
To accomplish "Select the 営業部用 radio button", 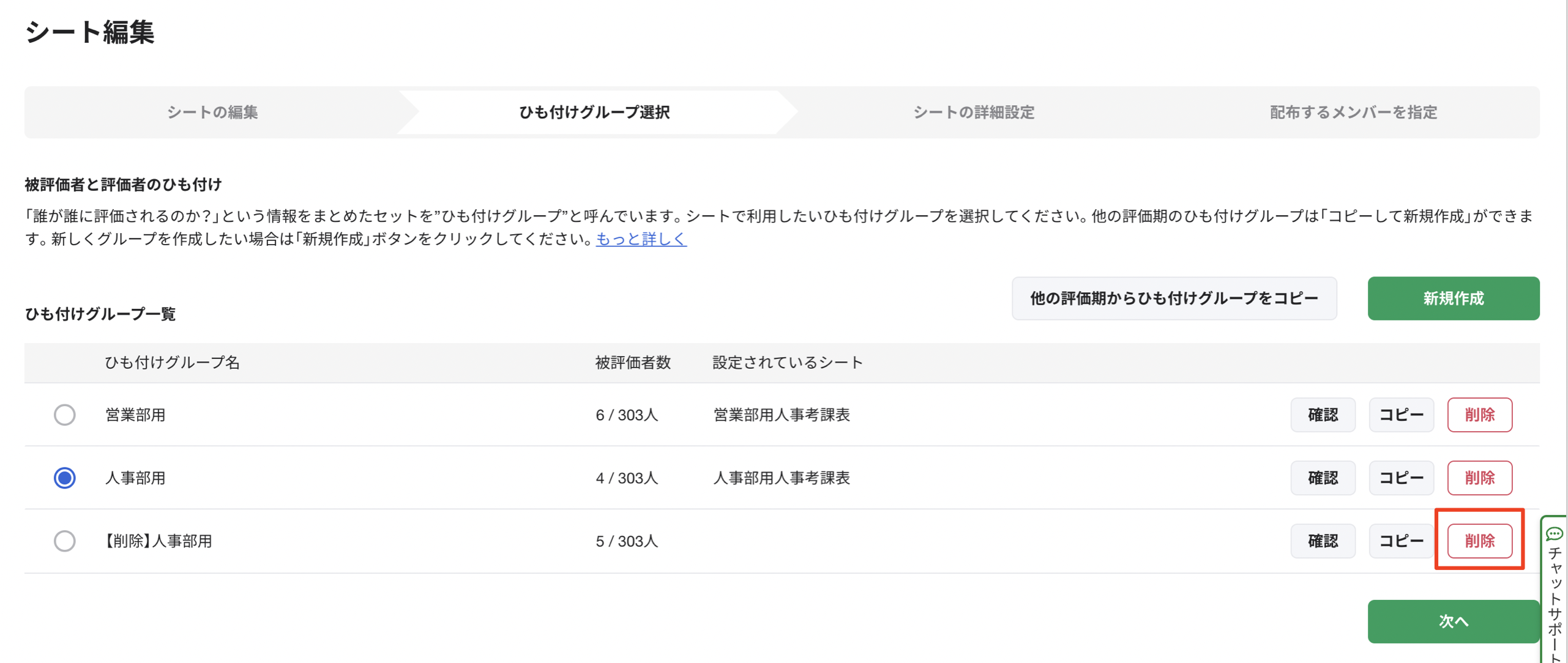I will (64, 415).
